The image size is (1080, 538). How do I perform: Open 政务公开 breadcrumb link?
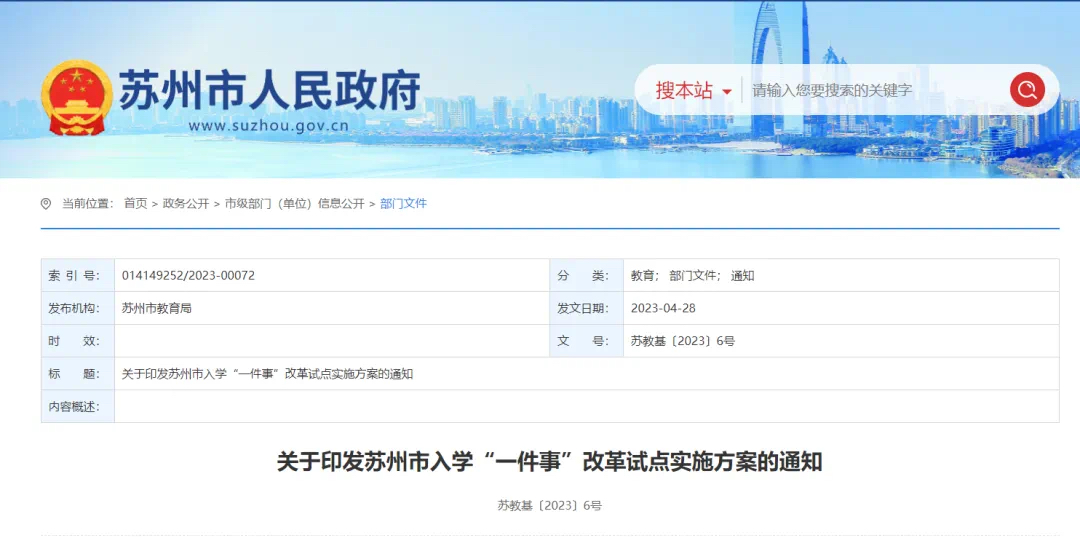(186, 204)
